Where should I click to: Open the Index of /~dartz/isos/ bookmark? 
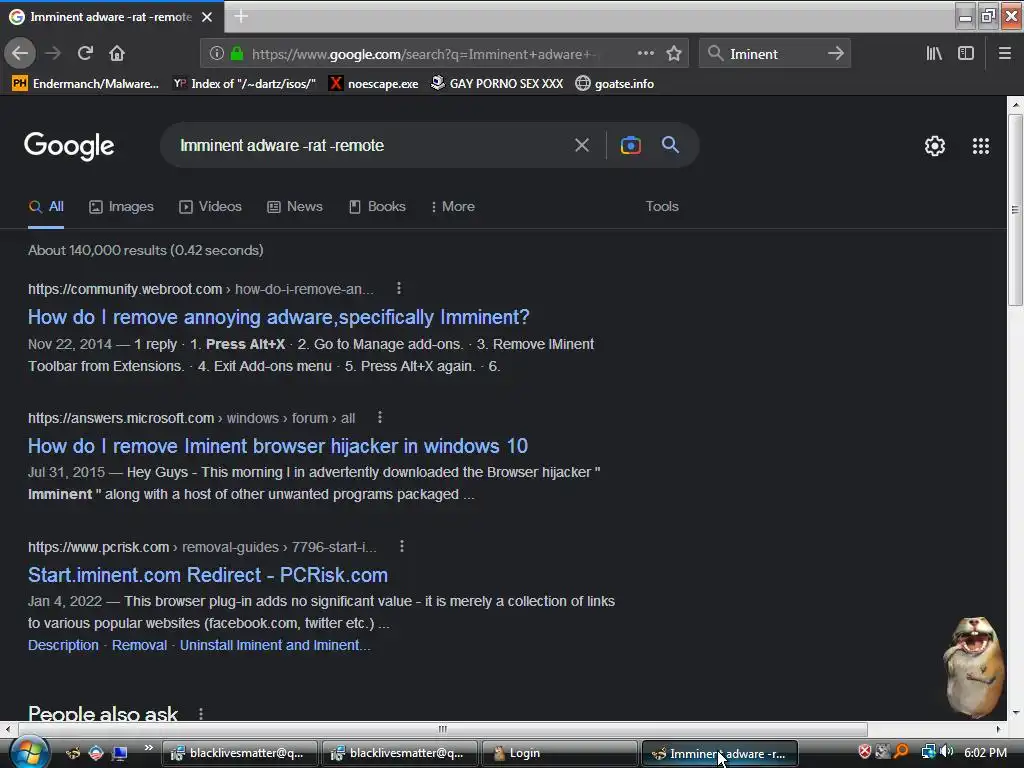244,84
